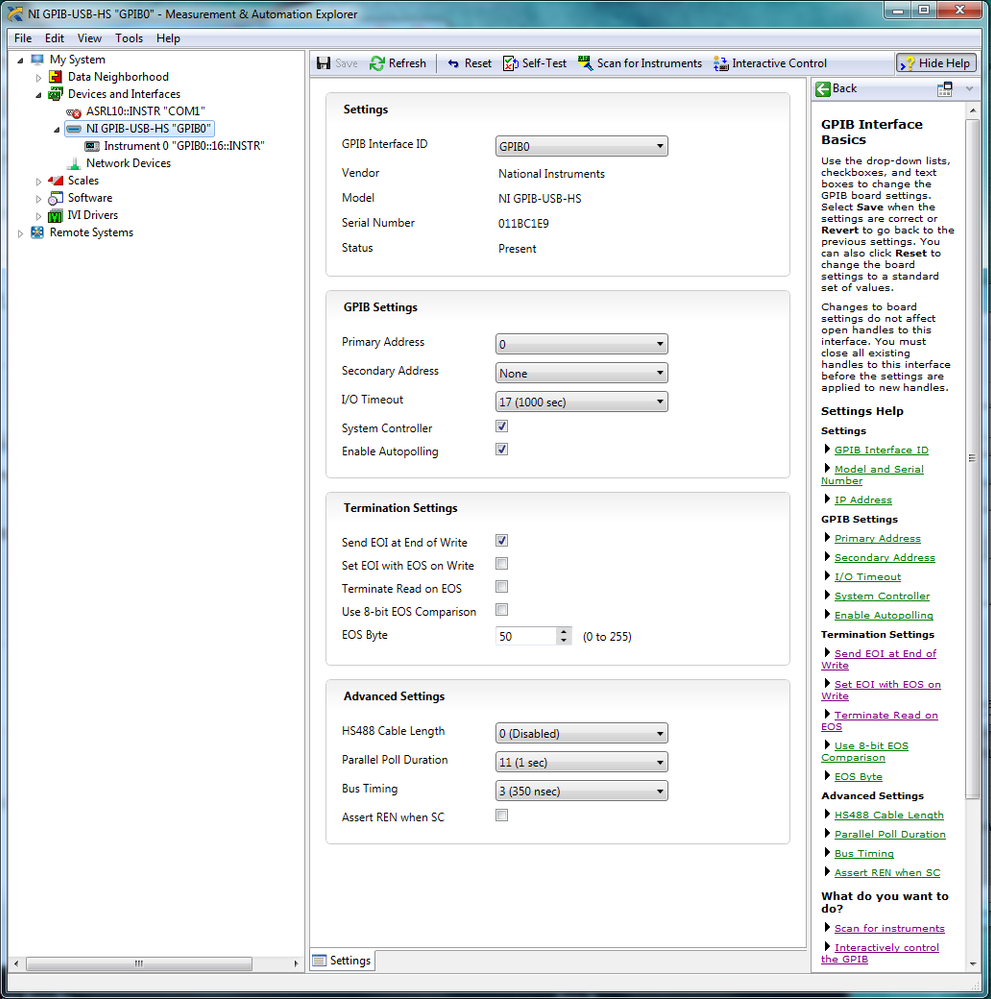Screen dimensions: 991x999
Task: Uncheck Enable Autopolling checkbox
Action: pyautogui.click(x=502, y=450)
